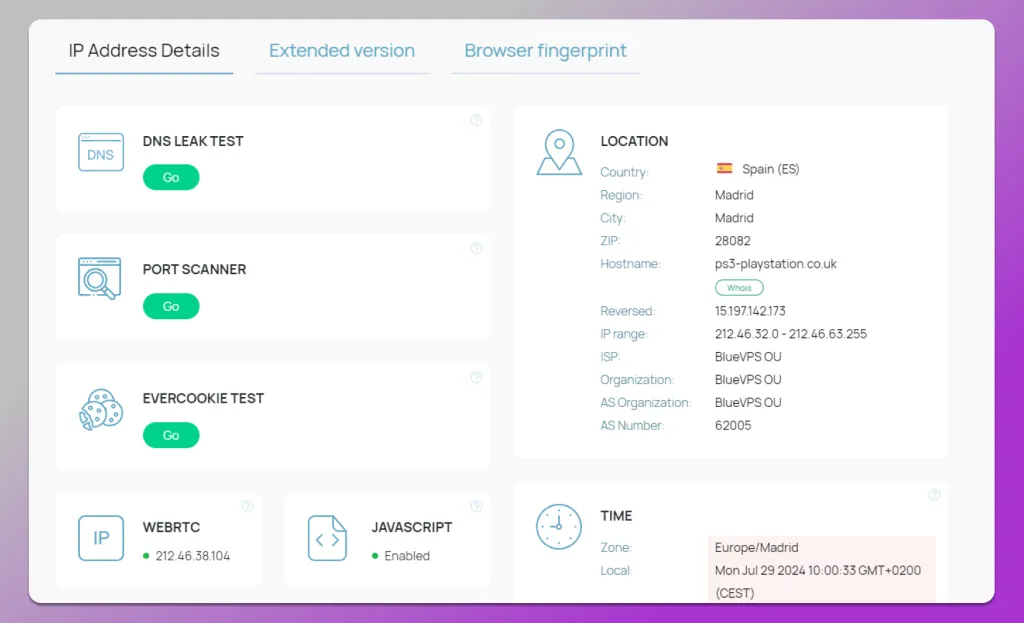The image size is (1024, 623).
Task: Open help for WebRTC card
Action: 248,506
